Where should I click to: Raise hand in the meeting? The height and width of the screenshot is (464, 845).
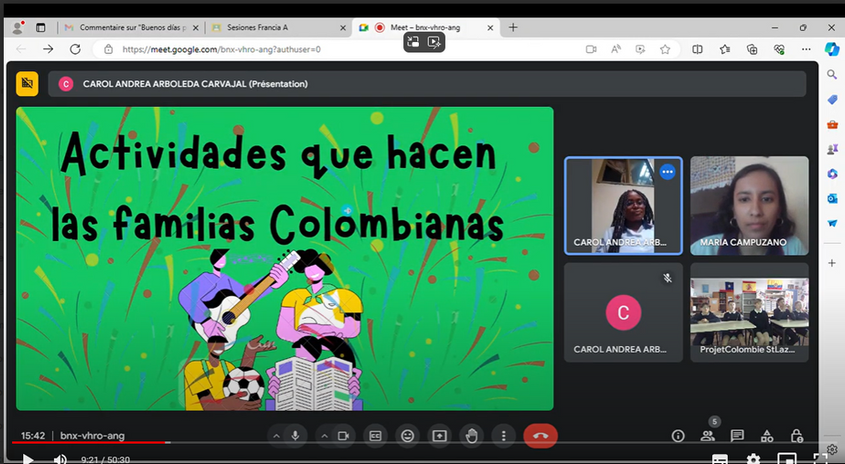[472, 436]
